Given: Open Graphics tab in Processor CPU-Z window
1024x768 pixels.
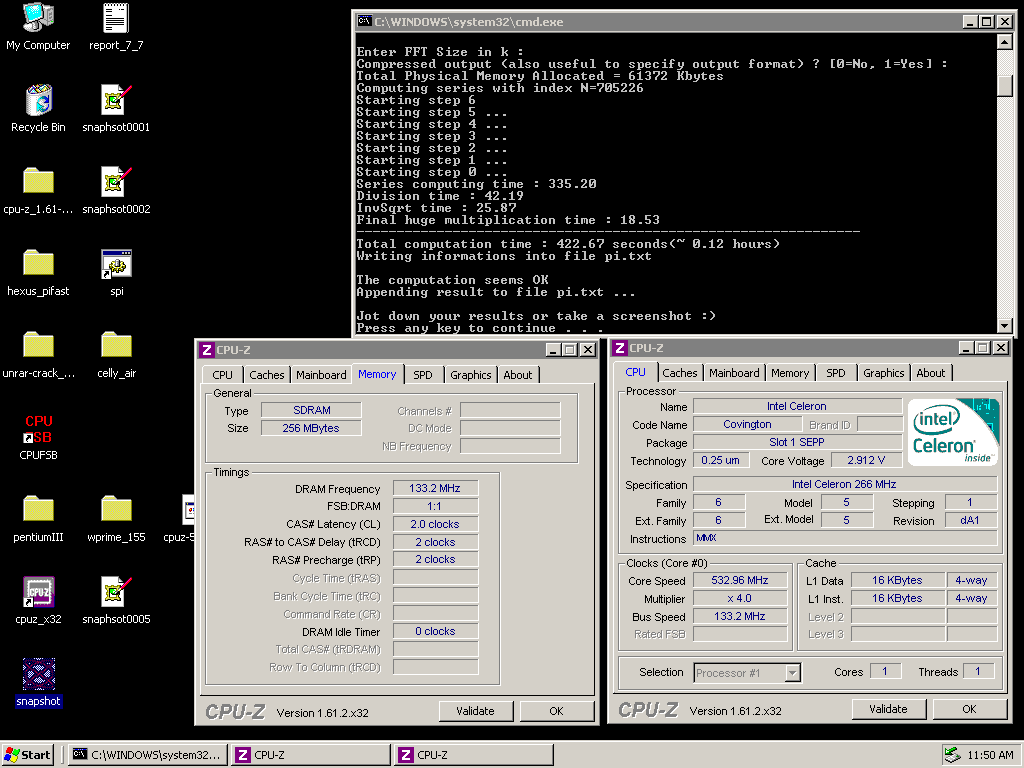Looking at the screenshot, I should (x=883, y=373).
